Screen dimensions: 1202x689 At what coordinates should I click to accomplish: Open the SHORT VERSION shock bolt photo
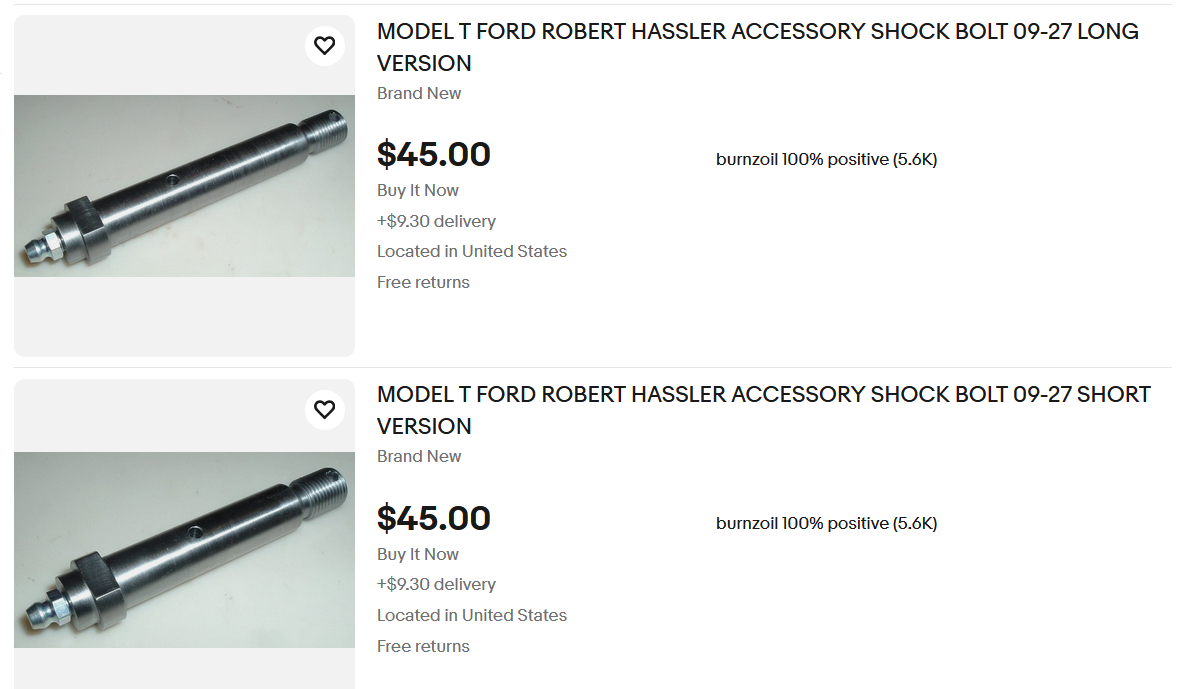click(184, 549)
